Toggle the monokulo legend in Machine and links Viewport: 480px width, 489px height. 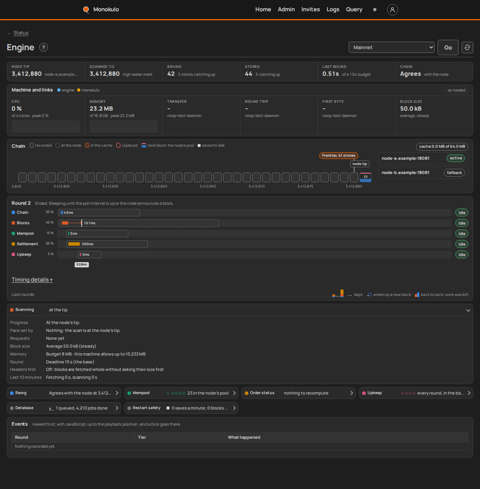88,90
